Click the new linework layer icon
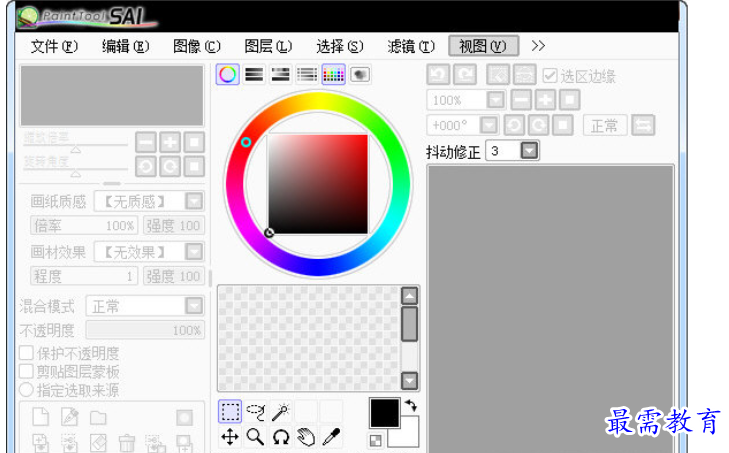This screenshot has width=729, height=453. pyautogui.click(x=70, y=417)
